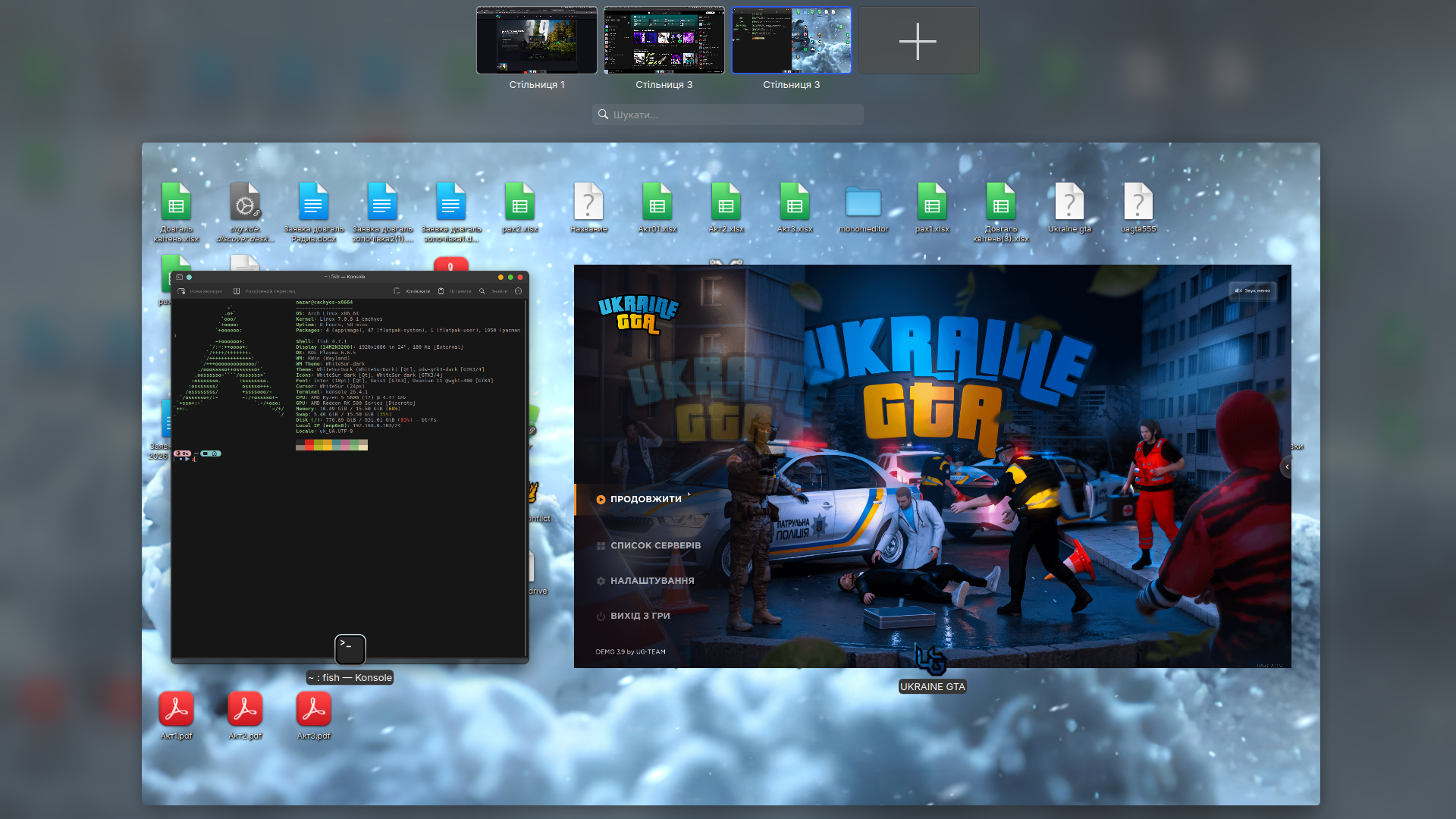Image resolution: width=1456 pixels, height=819 pixels.
Task: Click the Konsole title bar terminal icon
Action: pyautogui.click(x=179, y=277)
